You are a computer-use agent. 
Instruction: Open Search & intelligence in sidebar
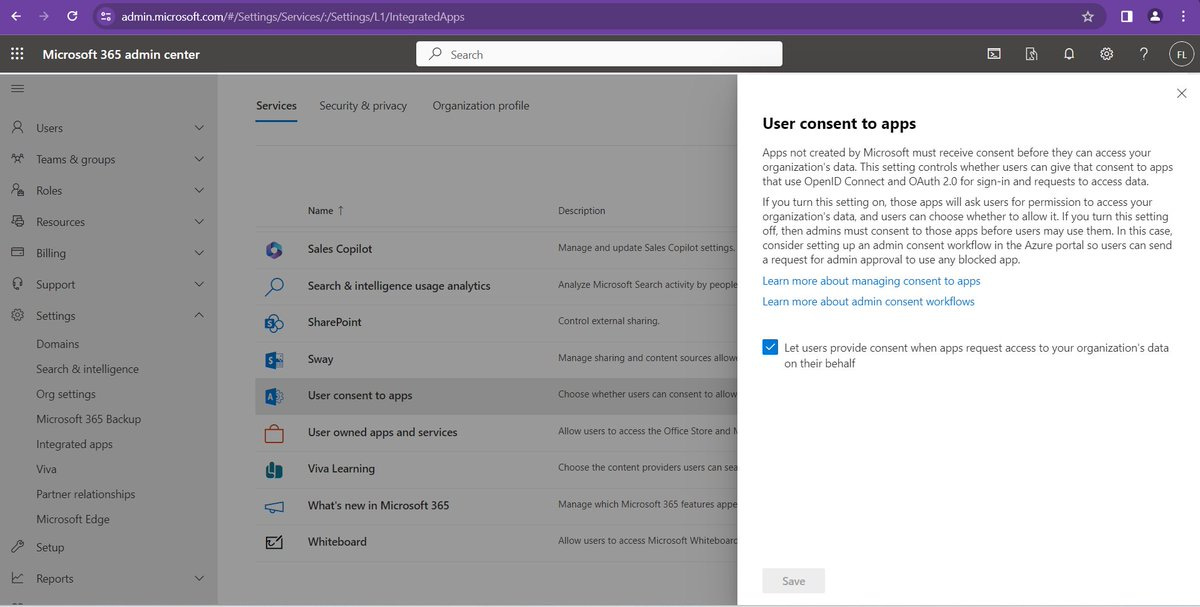[88, 369]
